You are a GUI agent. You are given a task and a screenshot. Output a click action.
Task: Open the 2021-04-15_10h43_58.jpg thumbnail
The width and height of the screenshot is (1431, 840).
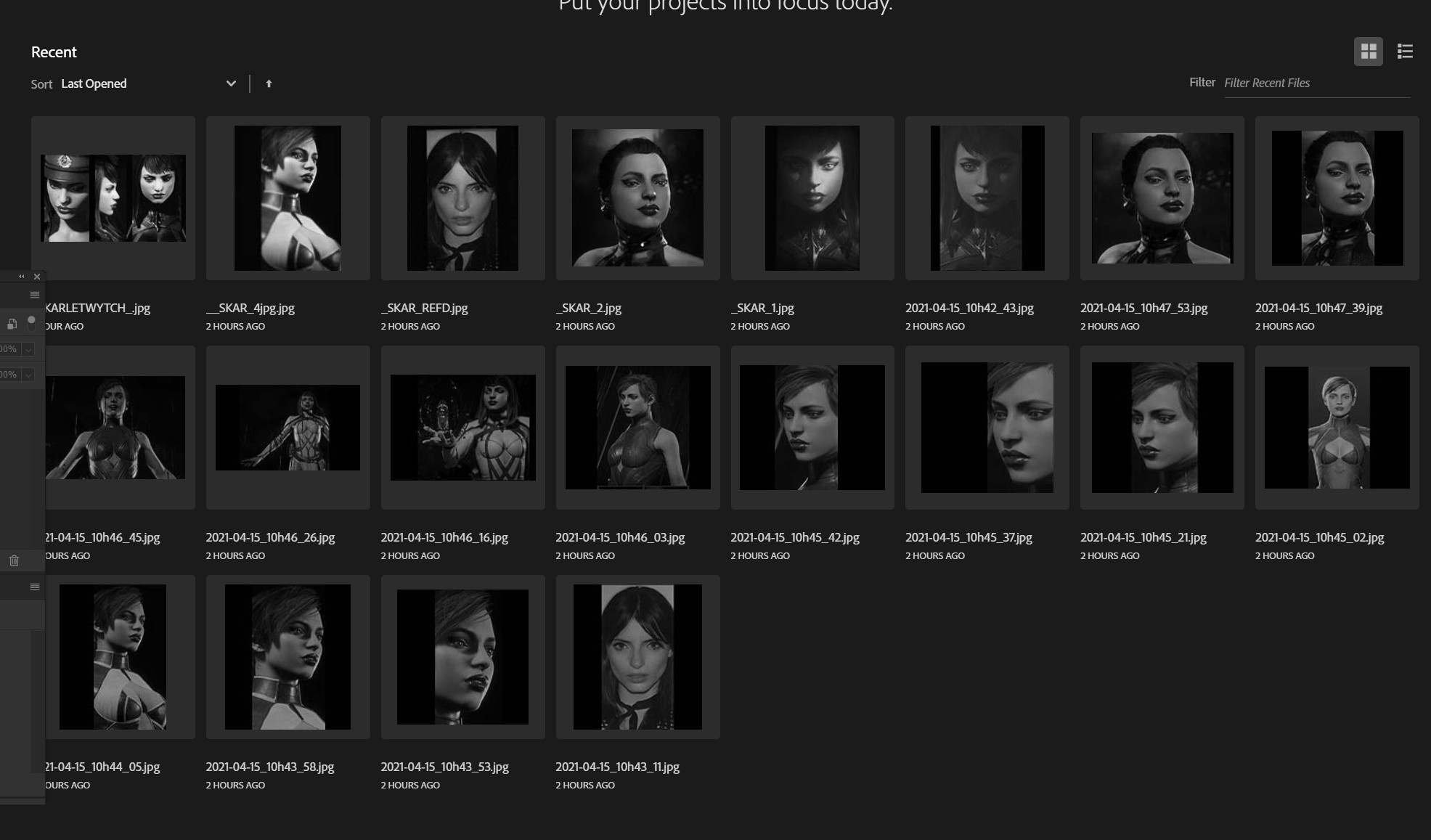click(288, 657)
